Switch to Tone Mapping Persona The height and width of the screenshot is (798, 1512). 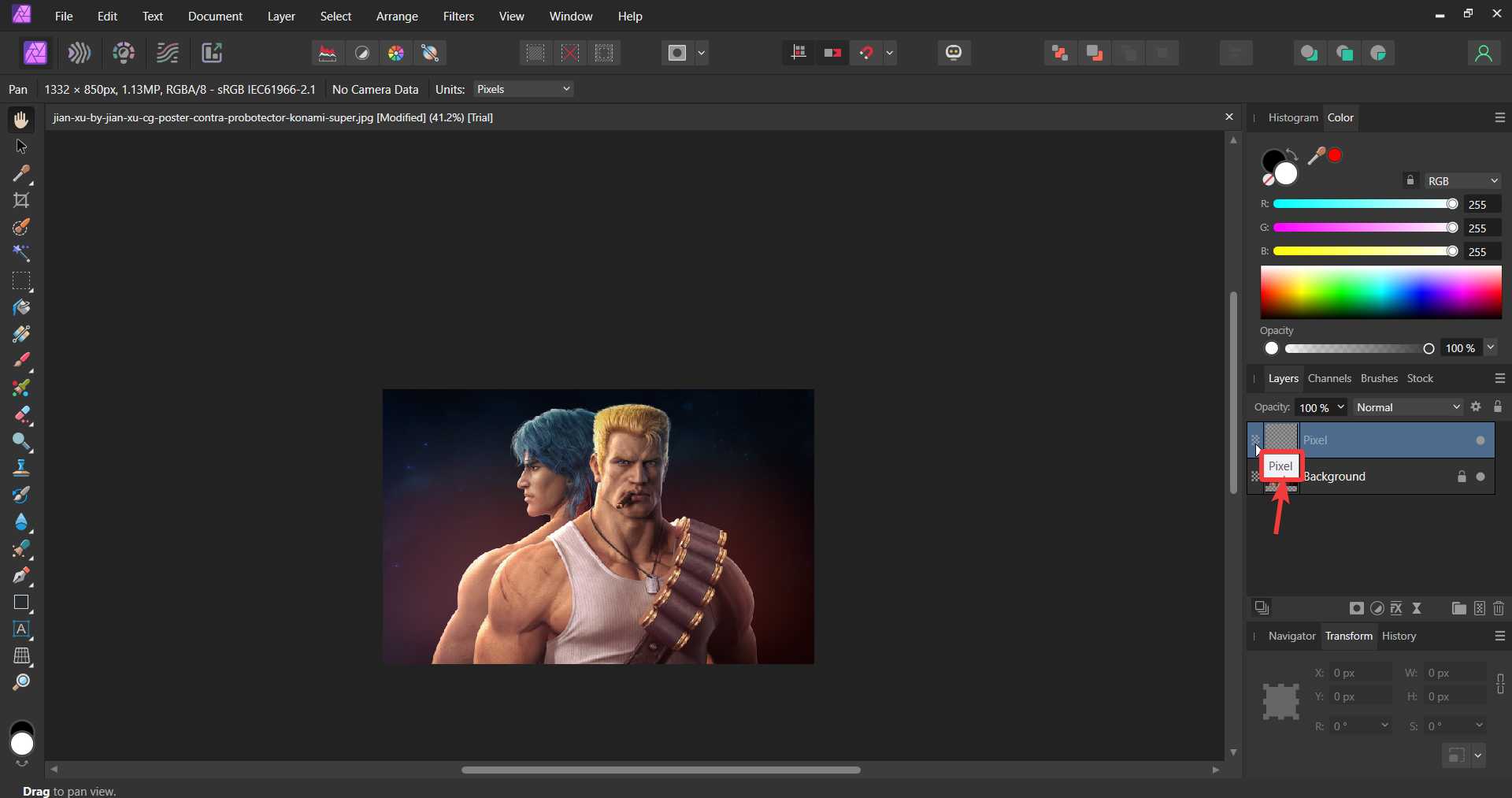pos(168,53)
